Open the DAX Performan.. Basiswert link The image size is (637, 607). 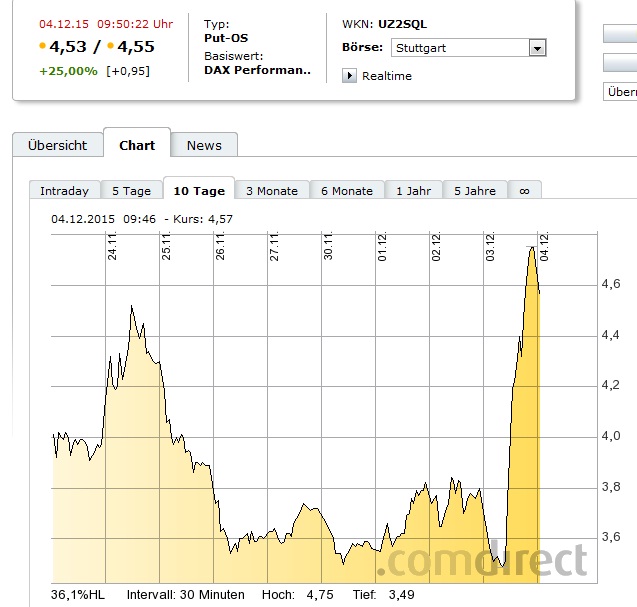click(257, 71)
